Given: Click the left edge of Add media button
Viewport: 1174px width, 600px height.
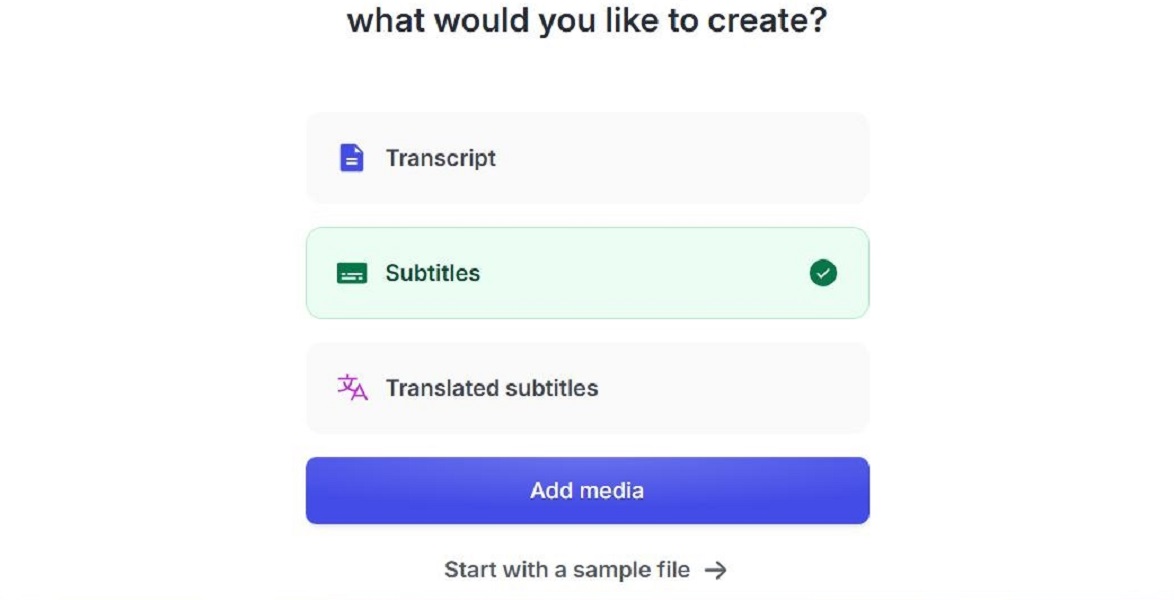Looking at the screenshot, I should pyautogui.click(x=318, y=491).
